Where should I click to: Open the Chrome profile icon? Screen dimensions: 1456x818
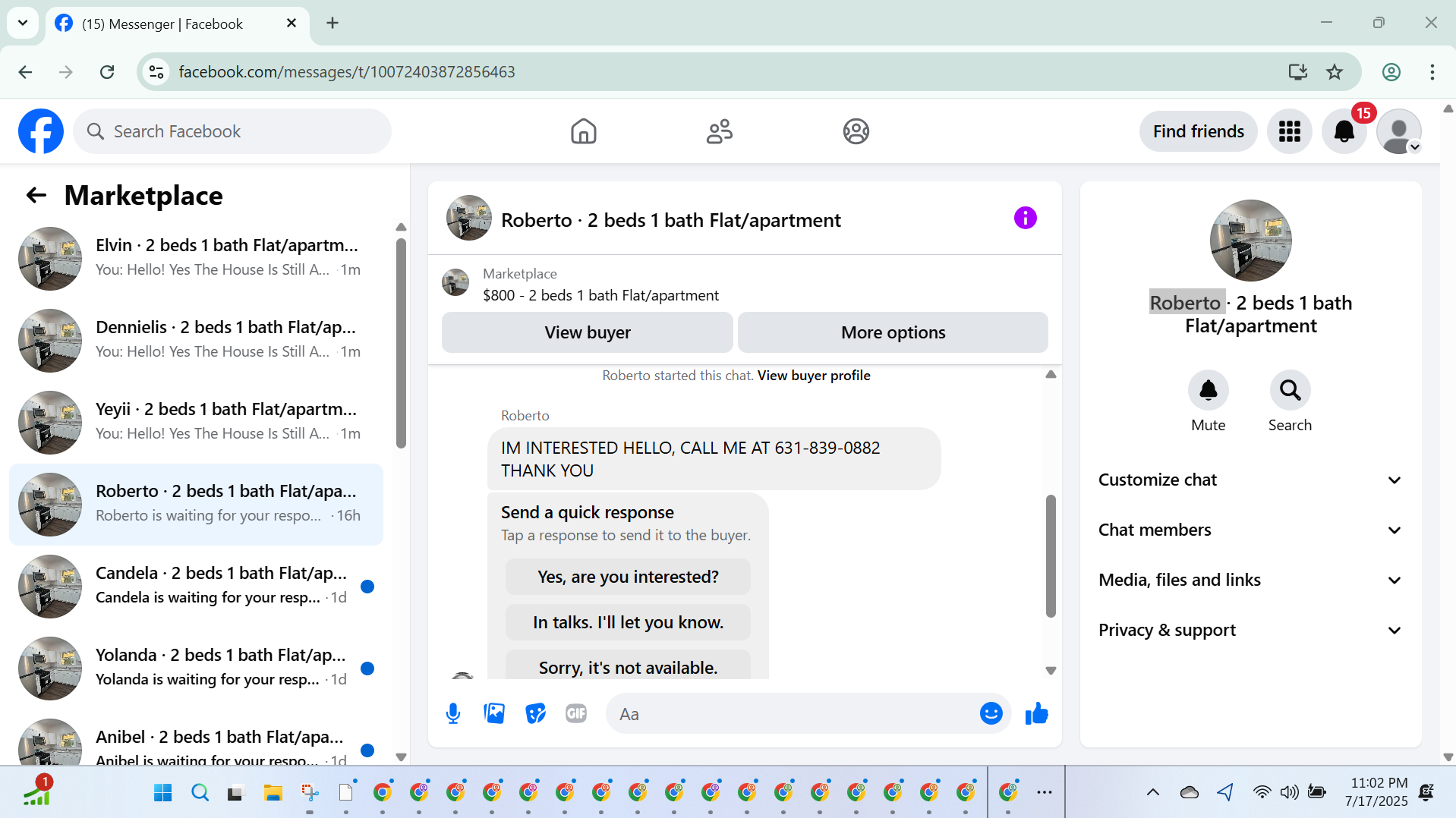(1391, 72)
